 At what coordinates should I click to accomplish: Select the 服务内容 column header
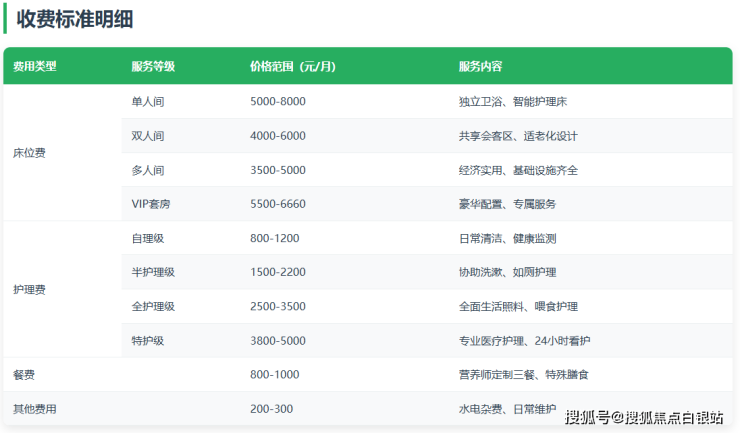[x=480, y=67]
